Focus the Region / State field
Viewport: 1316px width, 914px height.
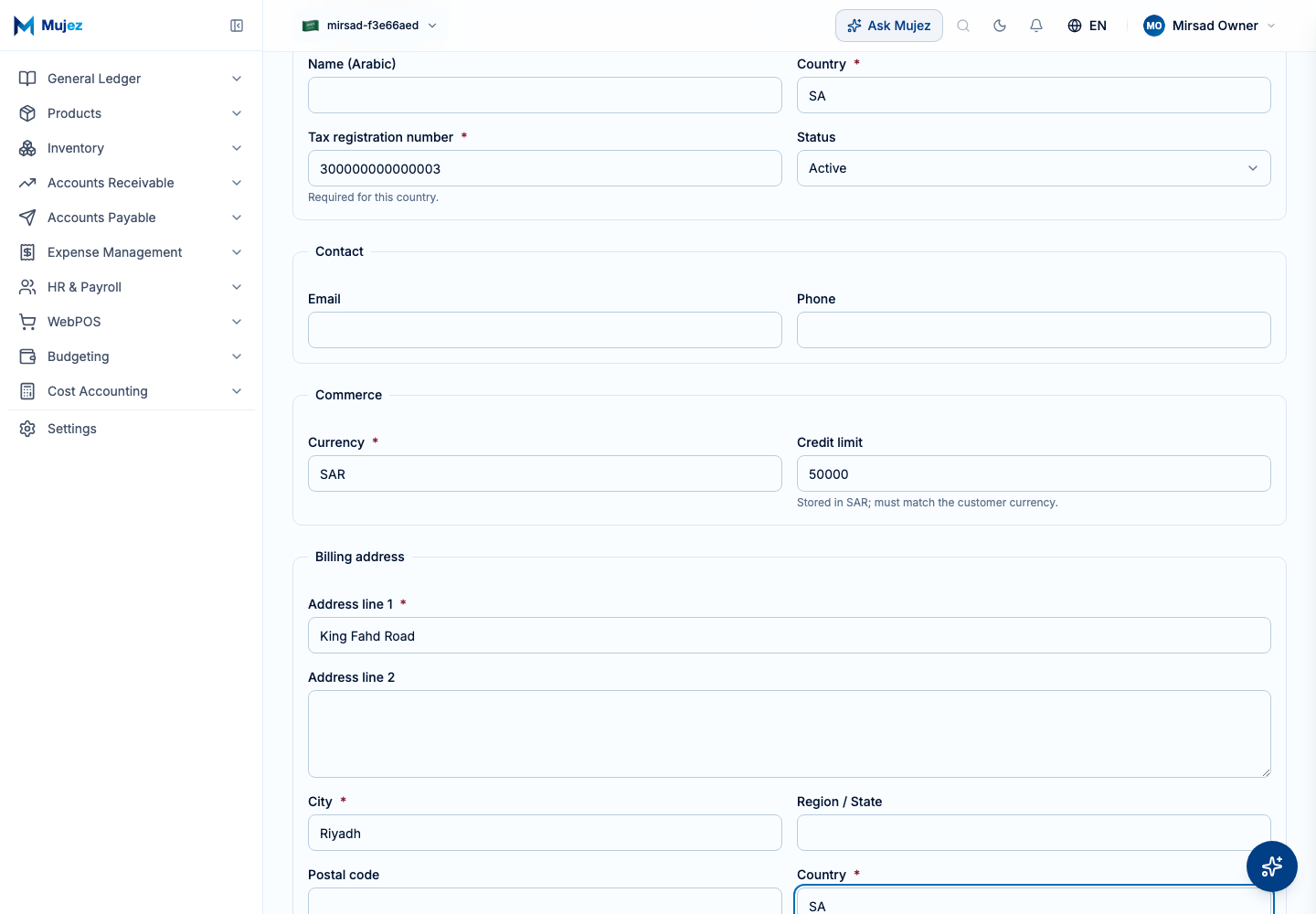tap(1034, 833)
